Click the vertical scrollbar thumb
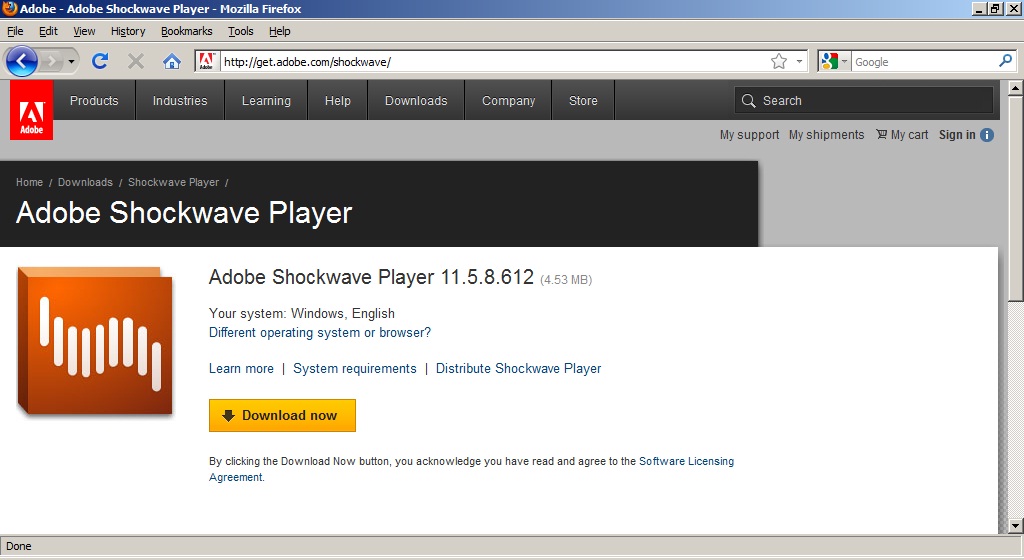The width and height of the screenshot is (1024, 560). (1015, 198)
